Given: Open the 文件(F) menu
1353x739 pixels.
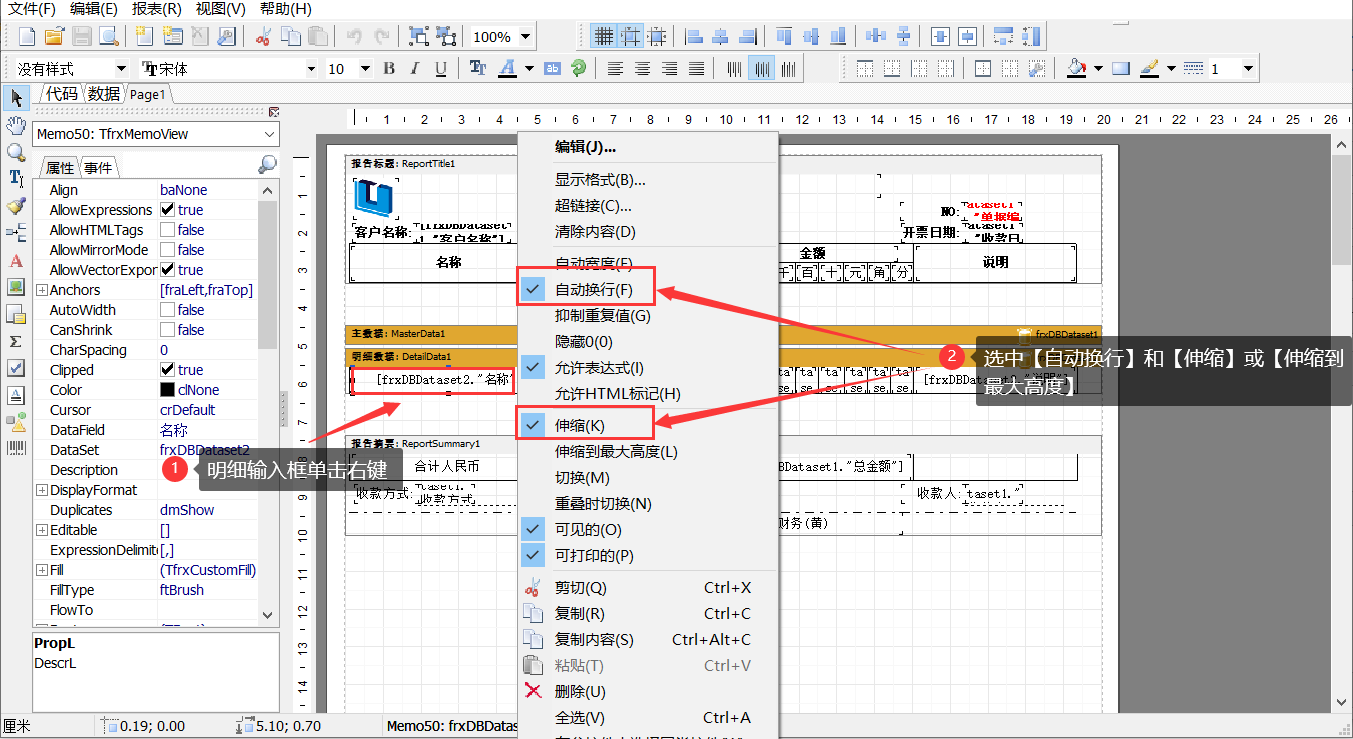Looking at the screenshot, I should pyautogui.click(x=33, y=9).
